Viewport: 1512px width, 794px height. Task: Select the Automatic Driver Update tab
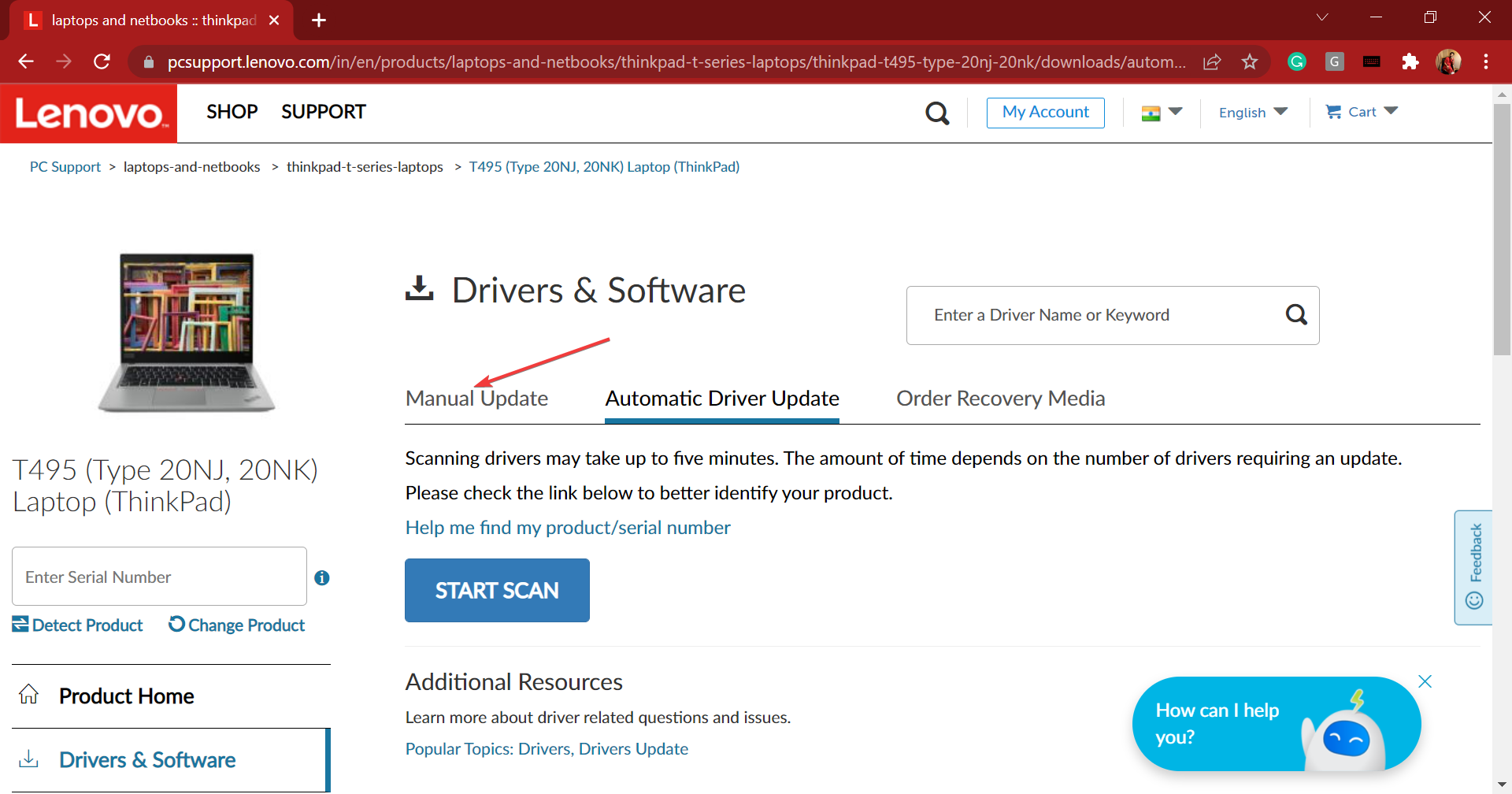pos(722,399)
